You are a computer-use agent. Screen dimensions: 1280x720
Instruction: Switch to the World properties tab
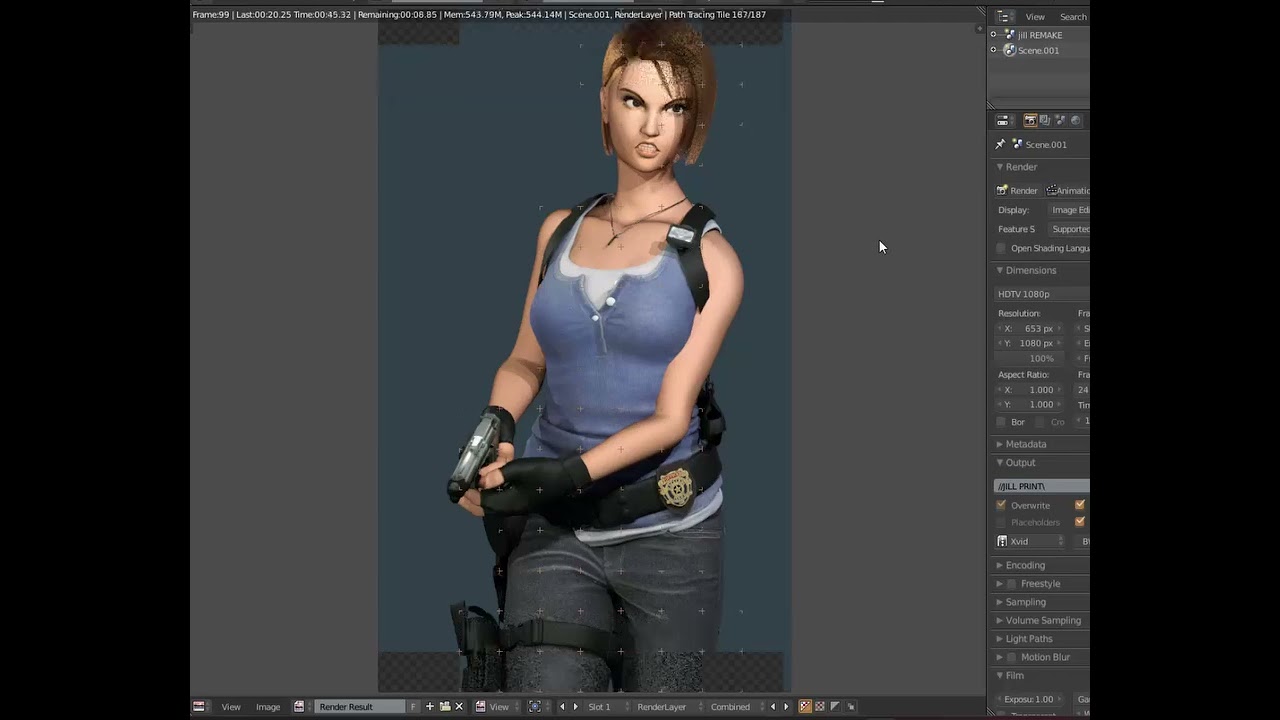tap(1076, 120)
